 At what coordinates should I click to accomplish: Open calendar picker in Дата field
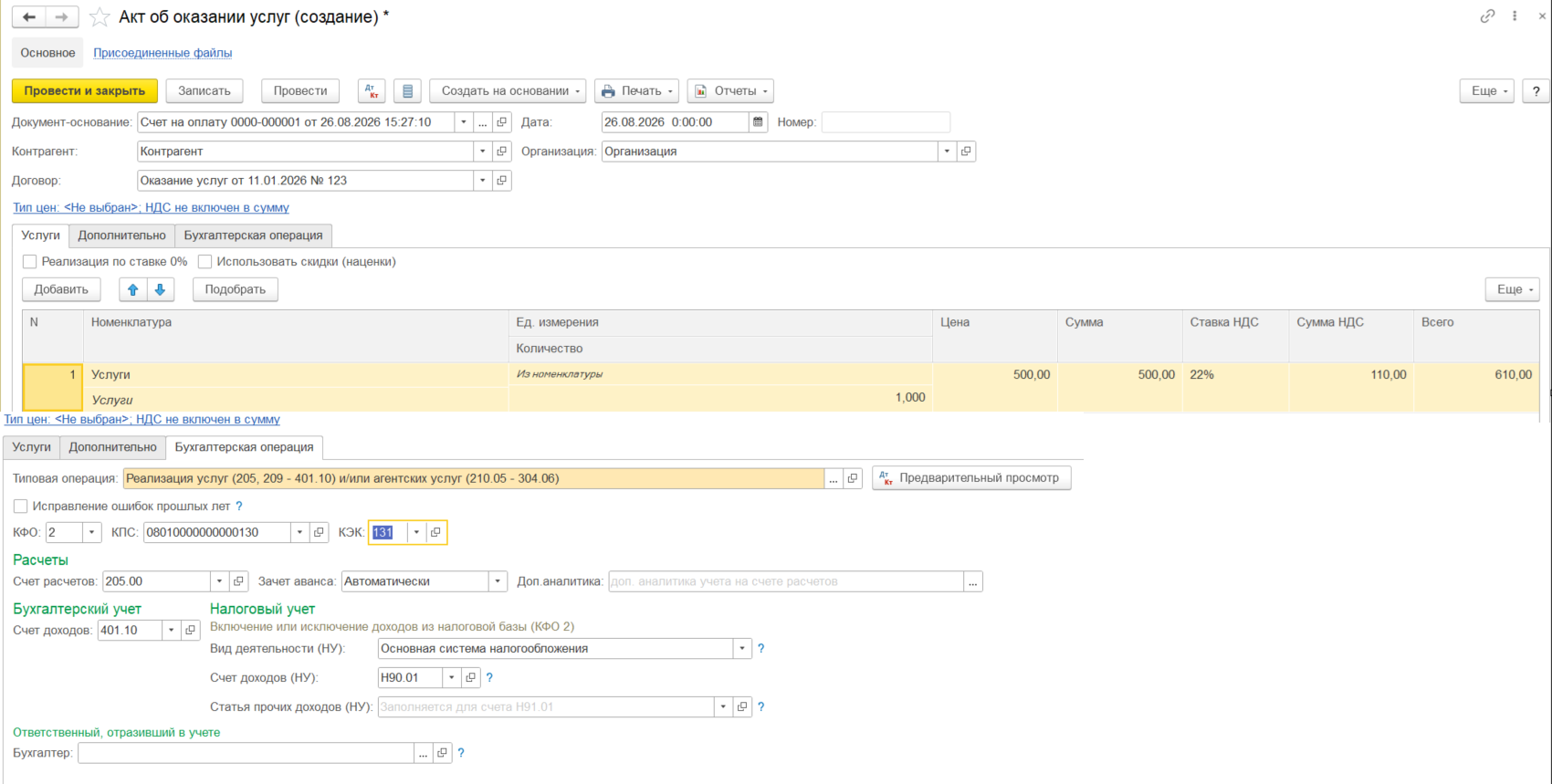click(758, 122)
